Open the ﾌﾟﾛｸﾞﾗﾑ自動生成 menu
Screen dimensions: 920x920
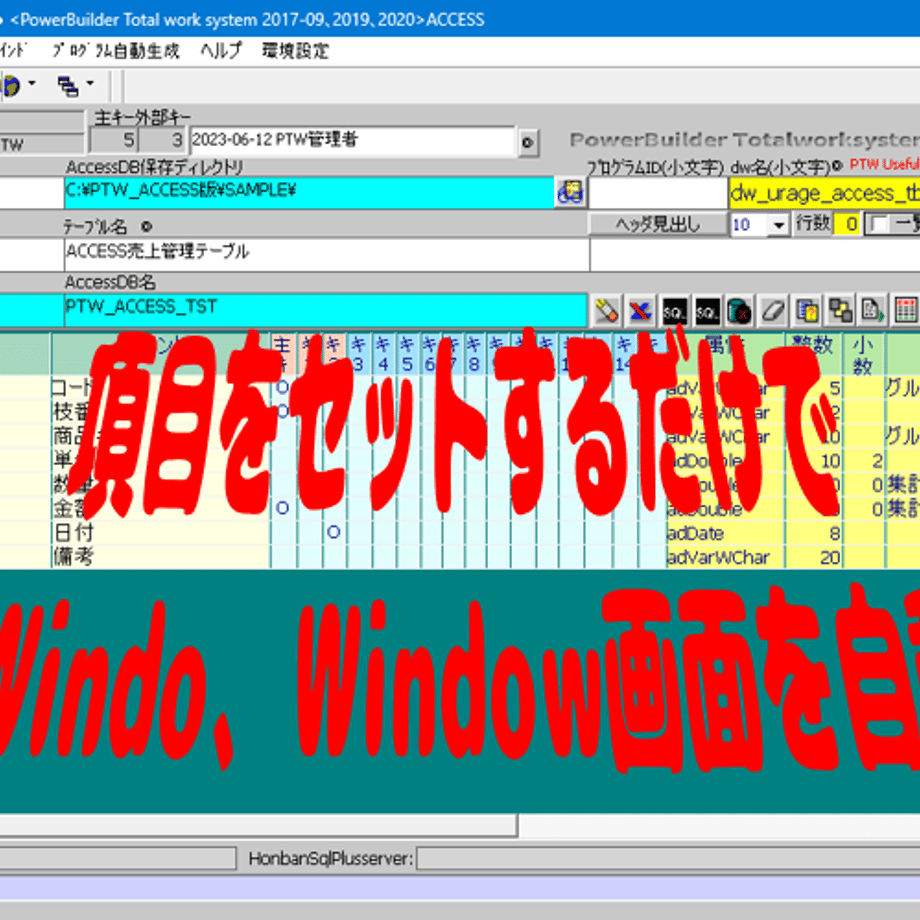pyautogui.click(x=116, y=52)
